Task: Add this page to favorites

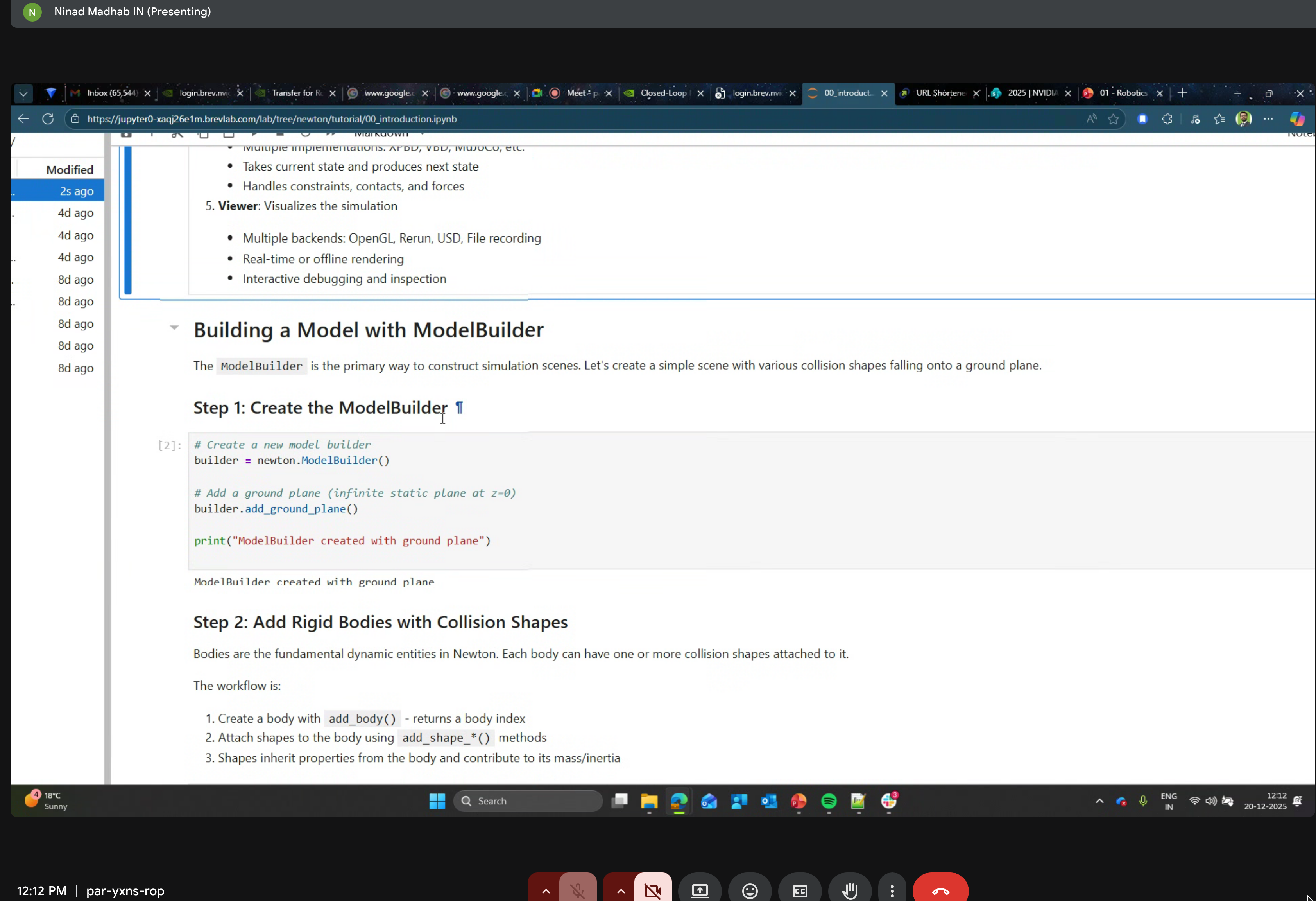Action: pyautogui.click(x=1113, y=119)
